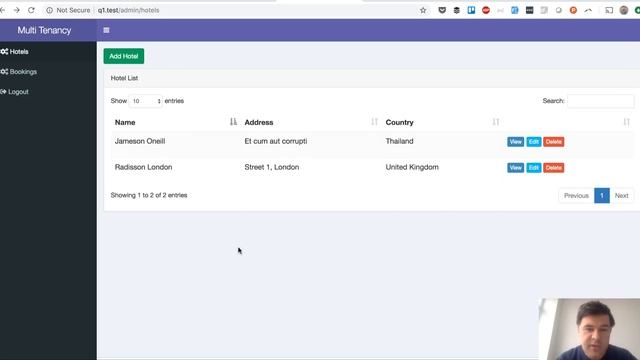Viewport: 640px width, 360px height.
Task: Open the Show entries count dropdown
Action: [146, 101]
